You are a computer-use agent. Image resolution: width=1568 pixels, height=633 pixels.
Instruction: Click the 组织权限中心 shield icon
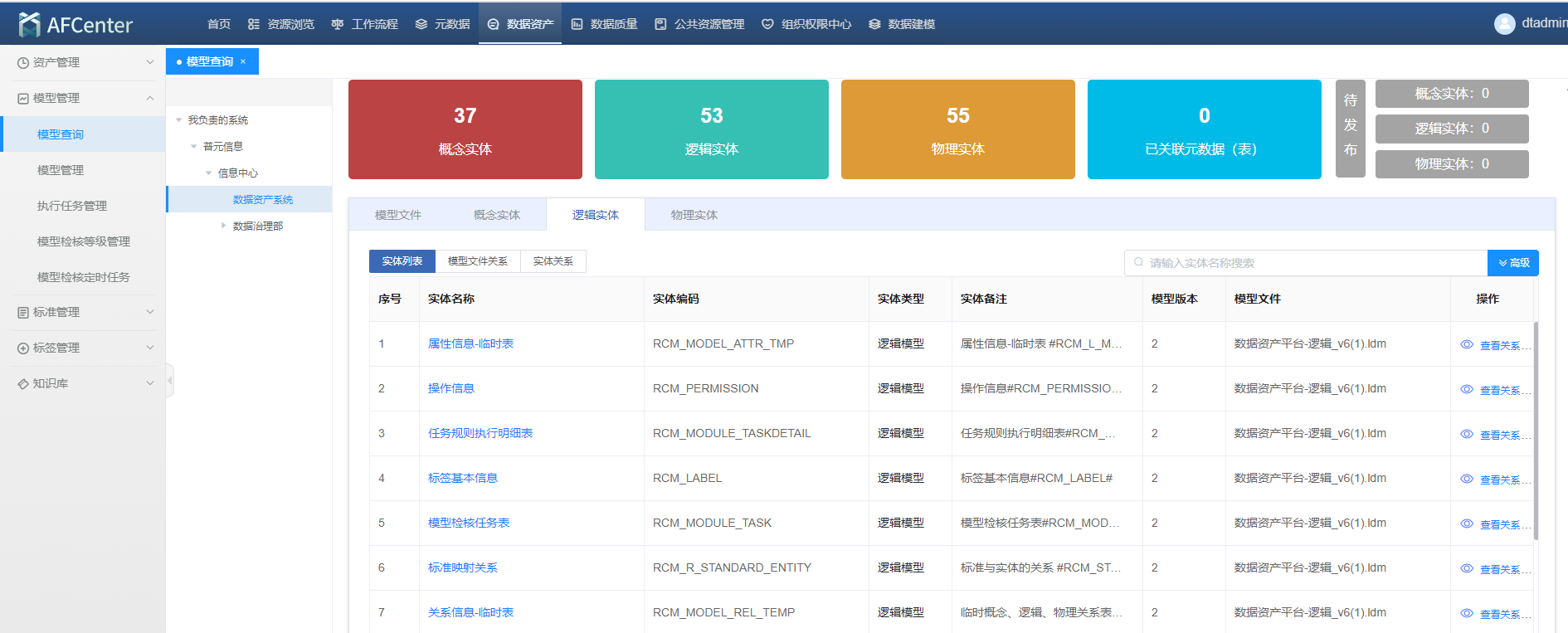(x=768, y=24)
